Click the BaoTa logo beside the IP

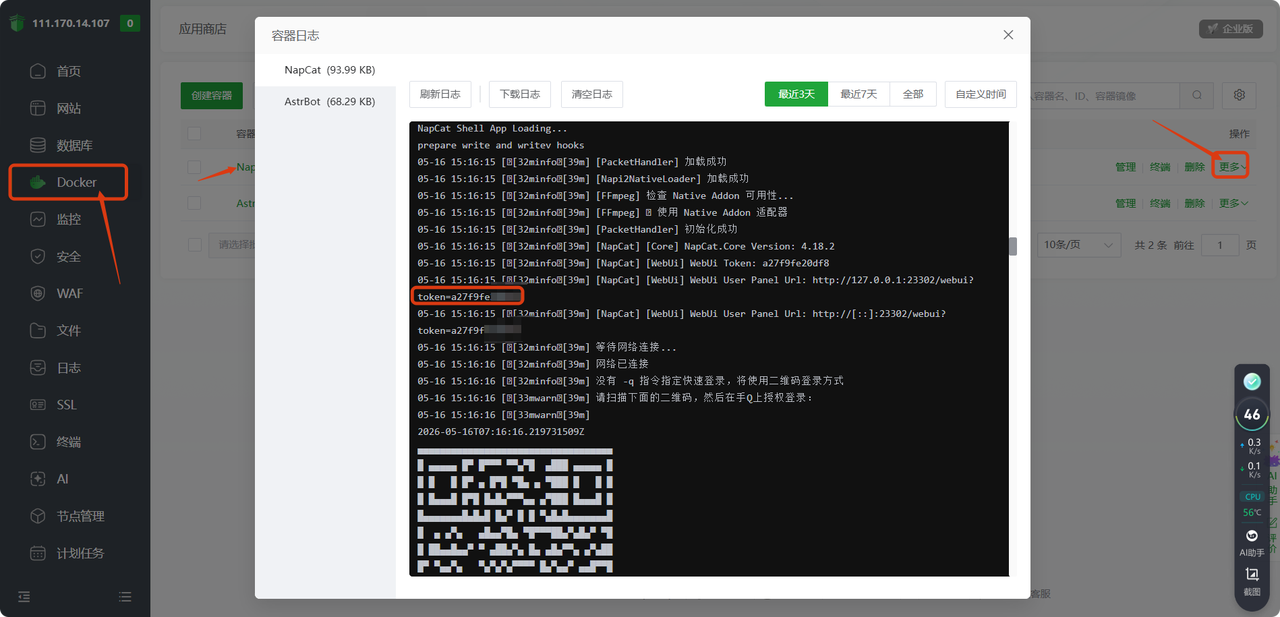16,23
